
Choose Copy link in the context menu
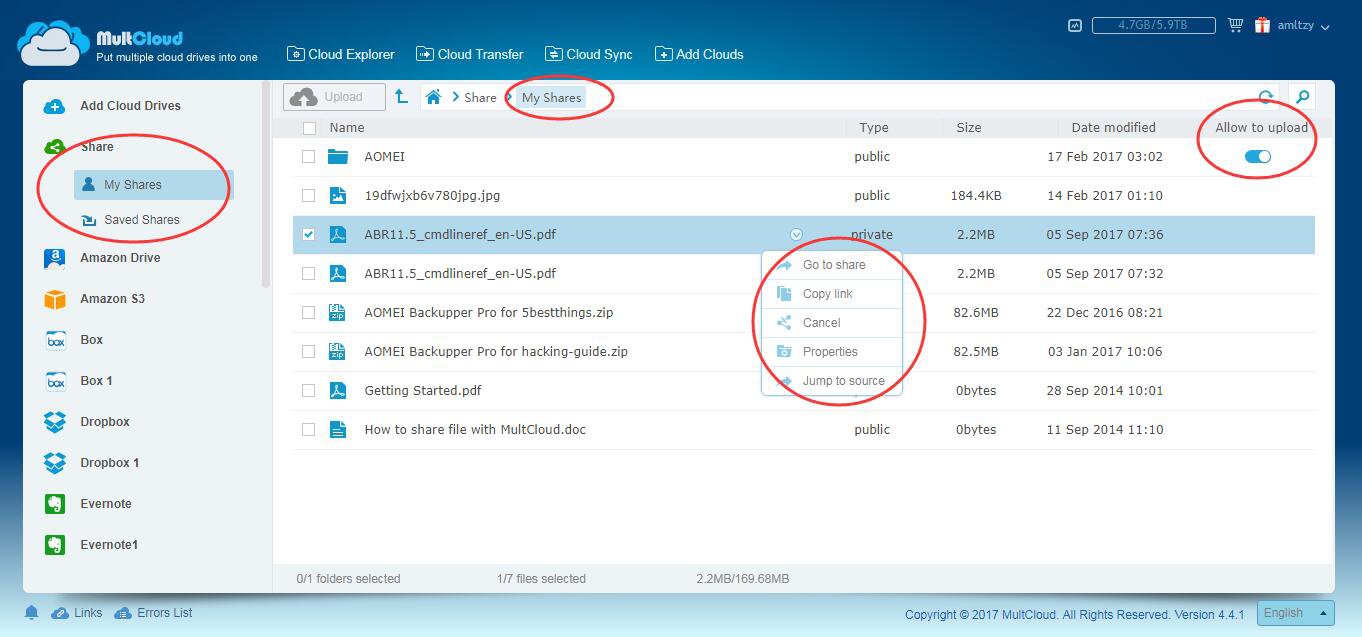coord(832,294)
